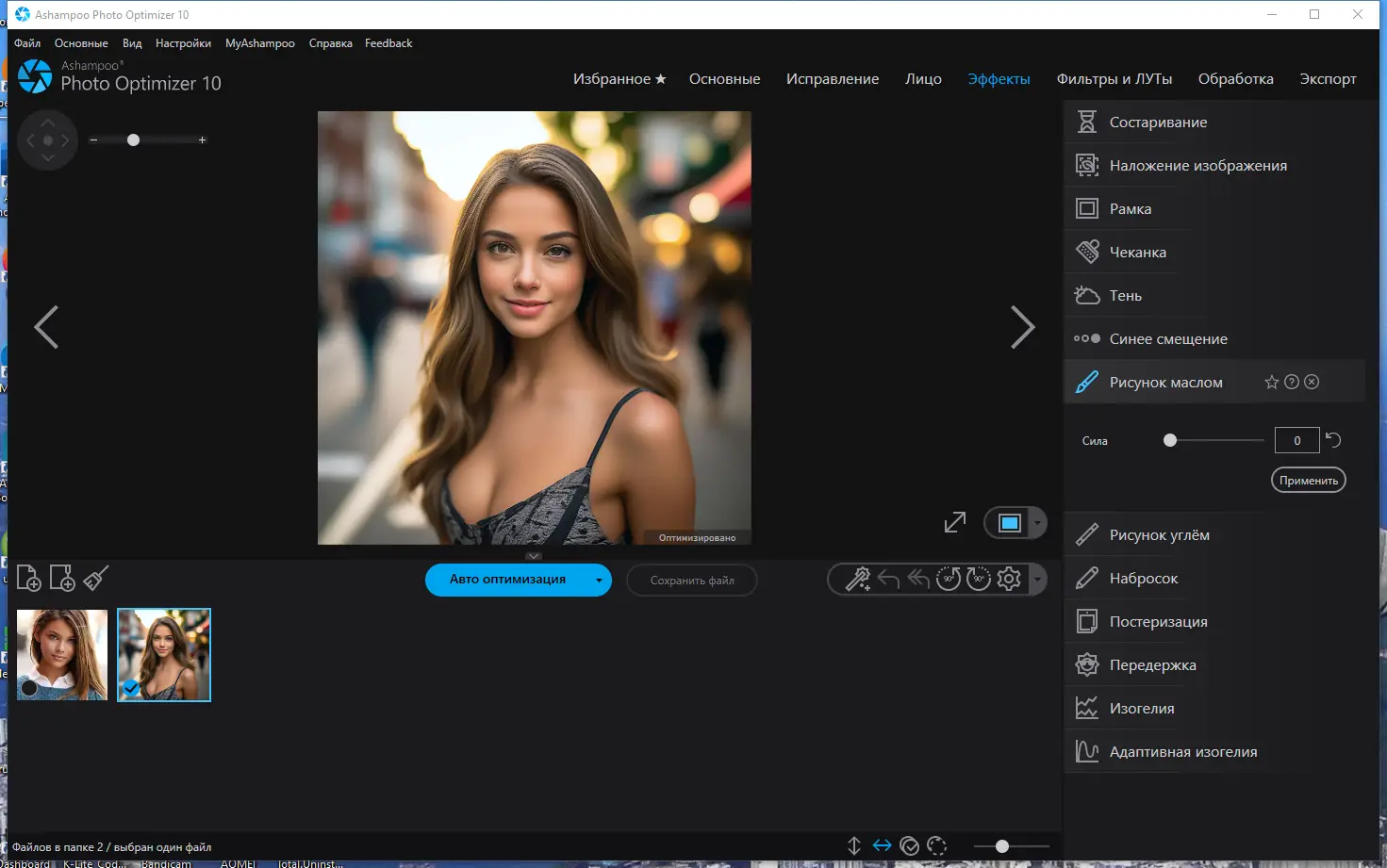Uncheck the blue checkmark on second thumbnail

coord(131,688)
